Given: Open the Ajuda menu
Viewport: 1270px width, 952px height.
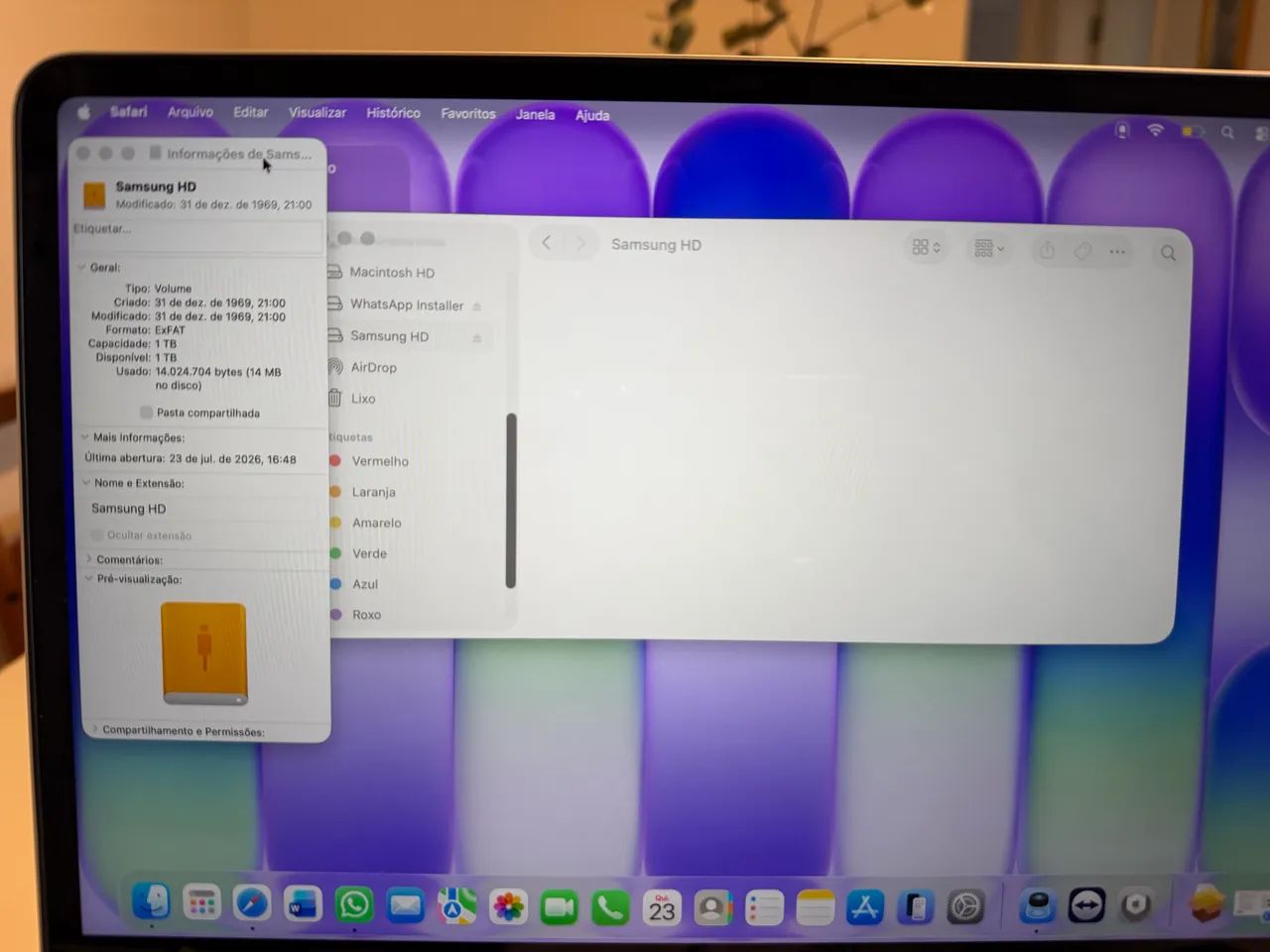Looking at the screenshot, I should (x=592, y=115).
